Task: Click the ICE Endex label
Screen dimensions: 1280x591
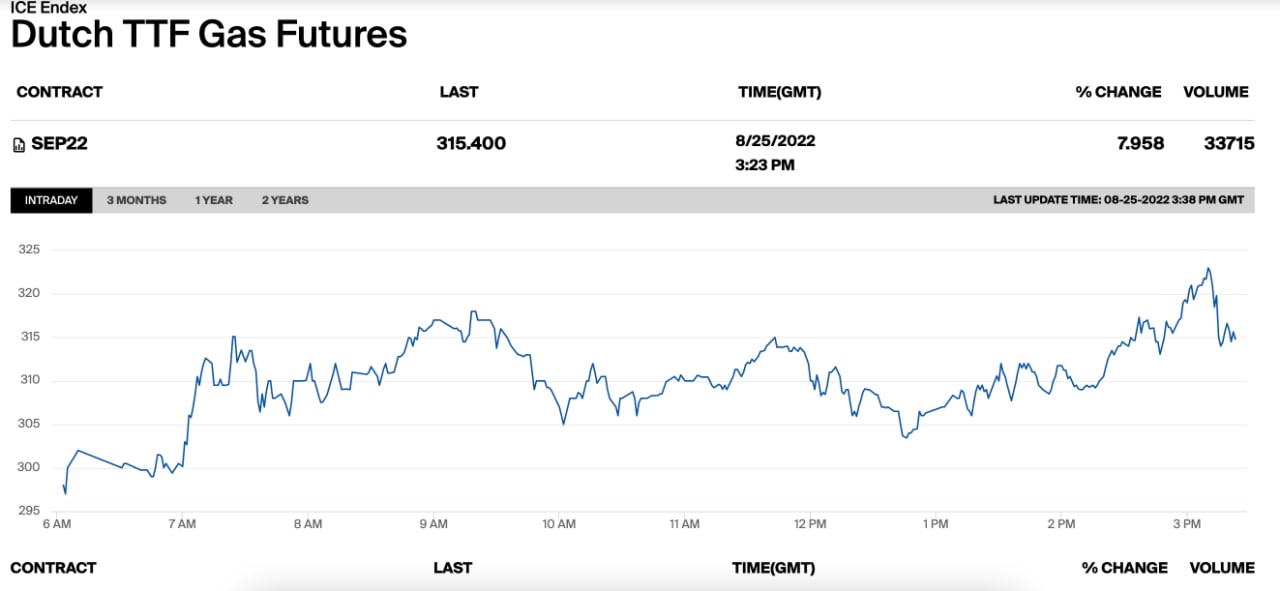Action: pos(49,8)
